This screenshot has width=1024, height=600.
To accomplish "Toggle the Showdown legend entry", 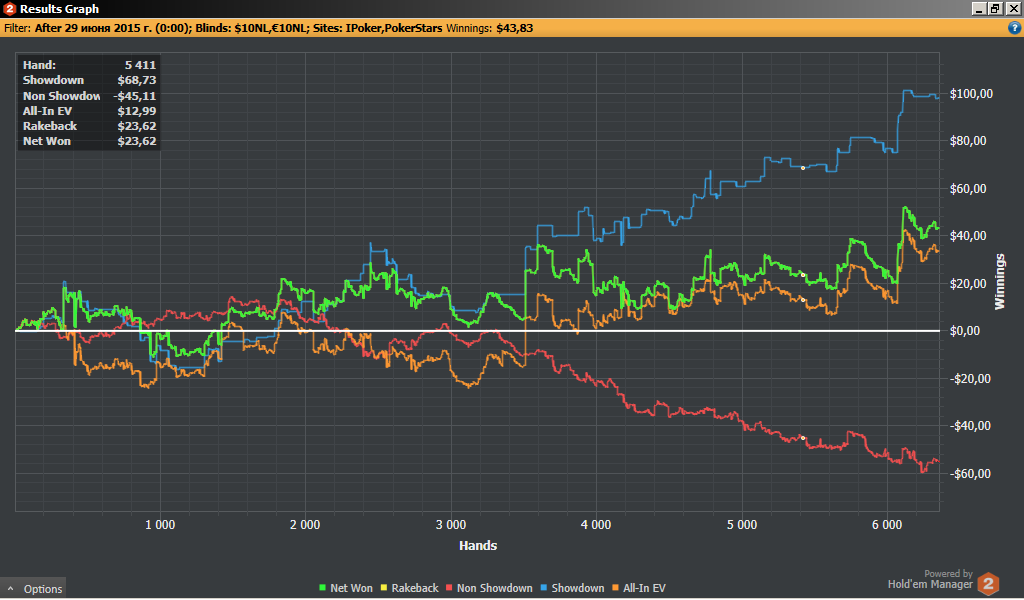I will pos(572,588).
